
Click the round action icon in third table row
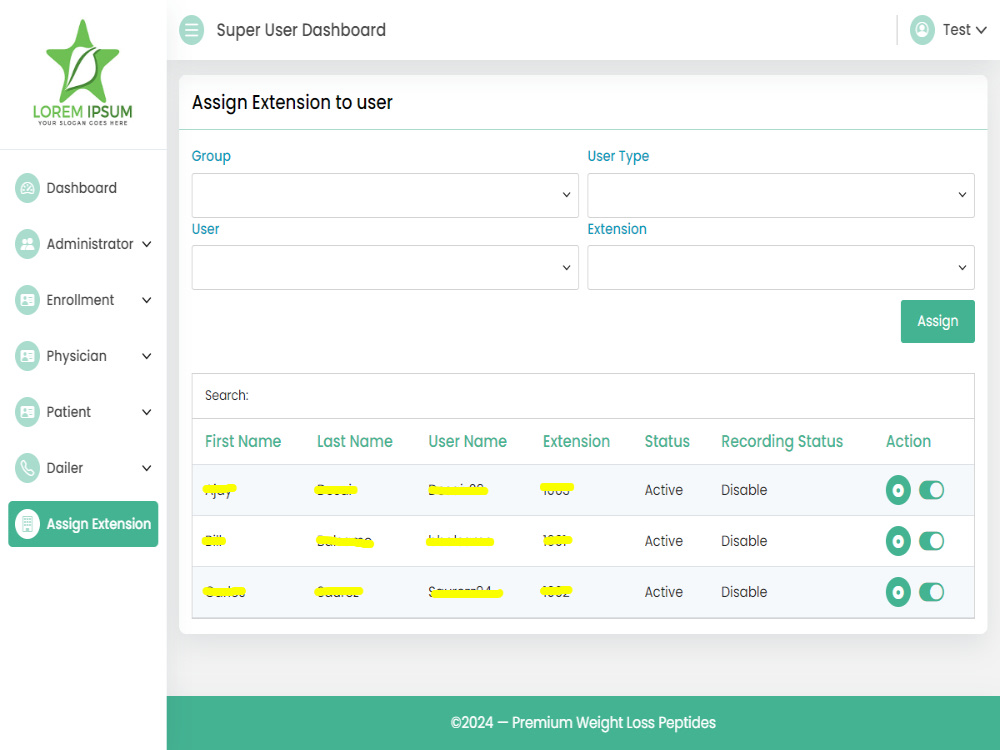click(898, 592)
